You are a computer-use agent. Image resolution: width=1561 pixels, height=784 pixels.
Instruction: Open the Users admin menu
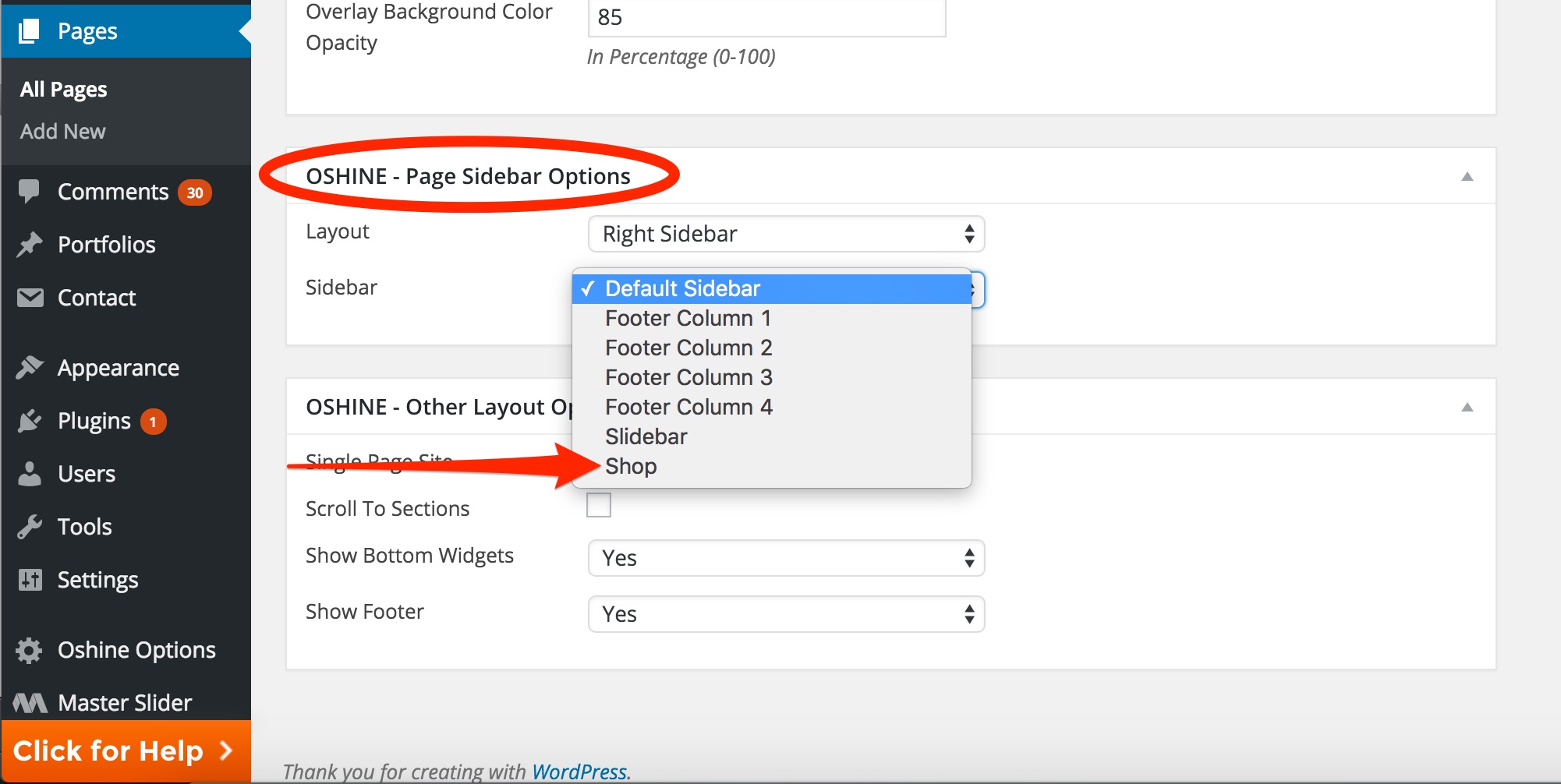(x=126, y=474)
